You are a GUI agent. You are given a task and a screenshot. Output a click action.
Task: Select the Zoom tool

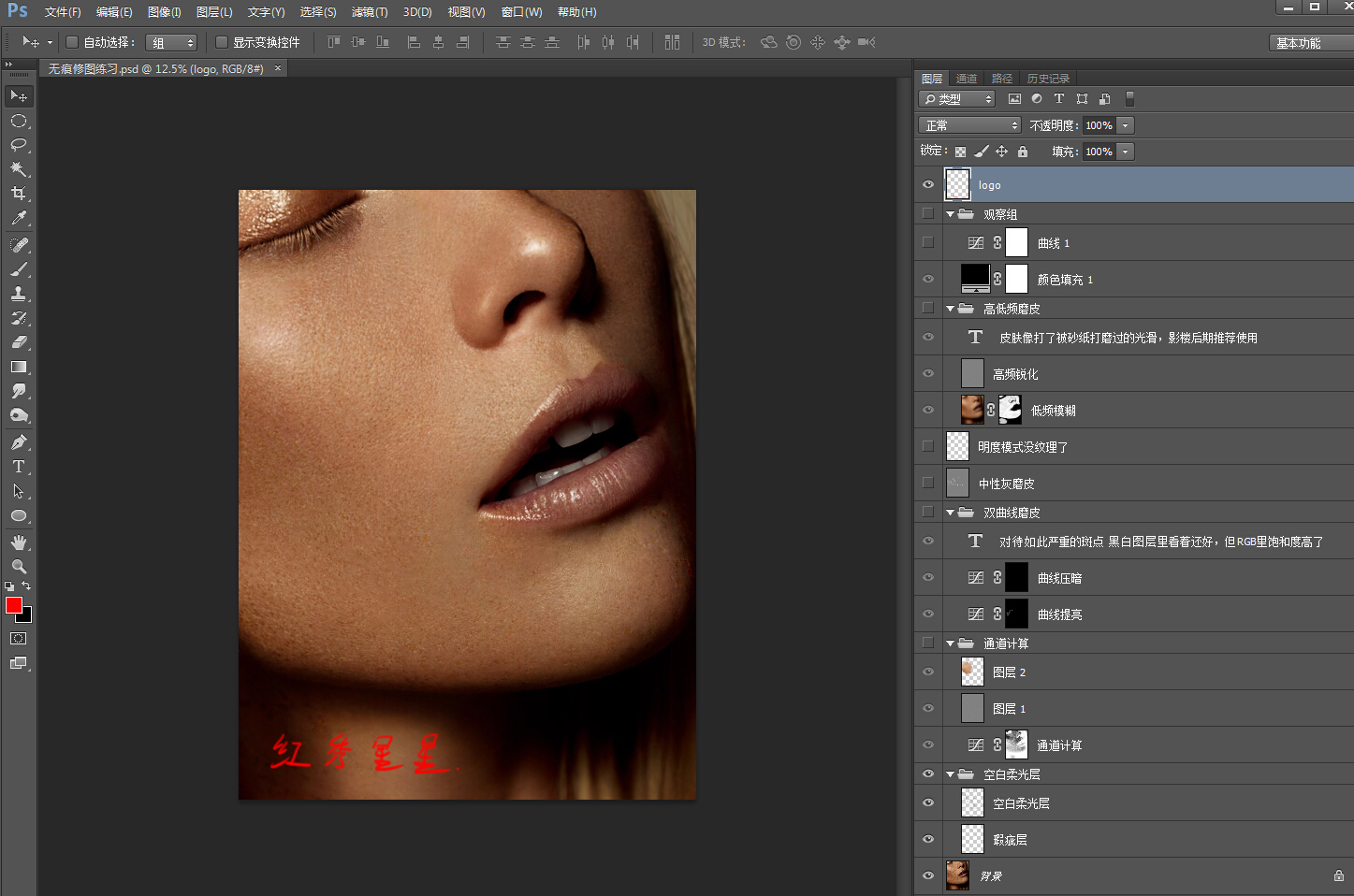pyautogui.click(x=18, y=567)
